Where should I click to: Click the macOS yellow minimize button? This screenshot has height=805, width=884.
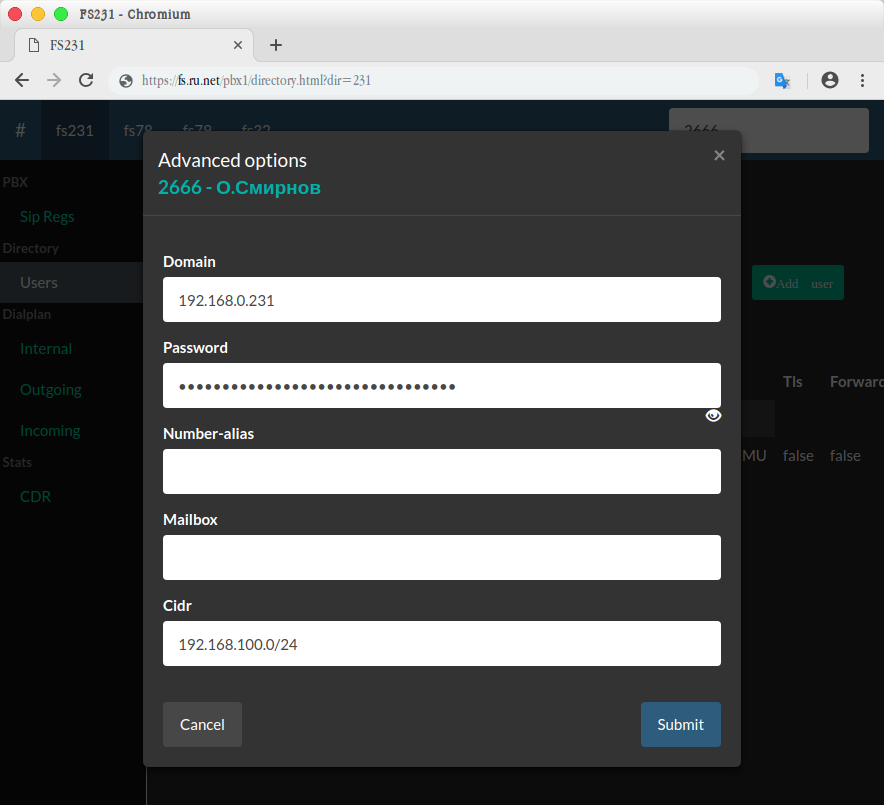click(x=38, y=14)
